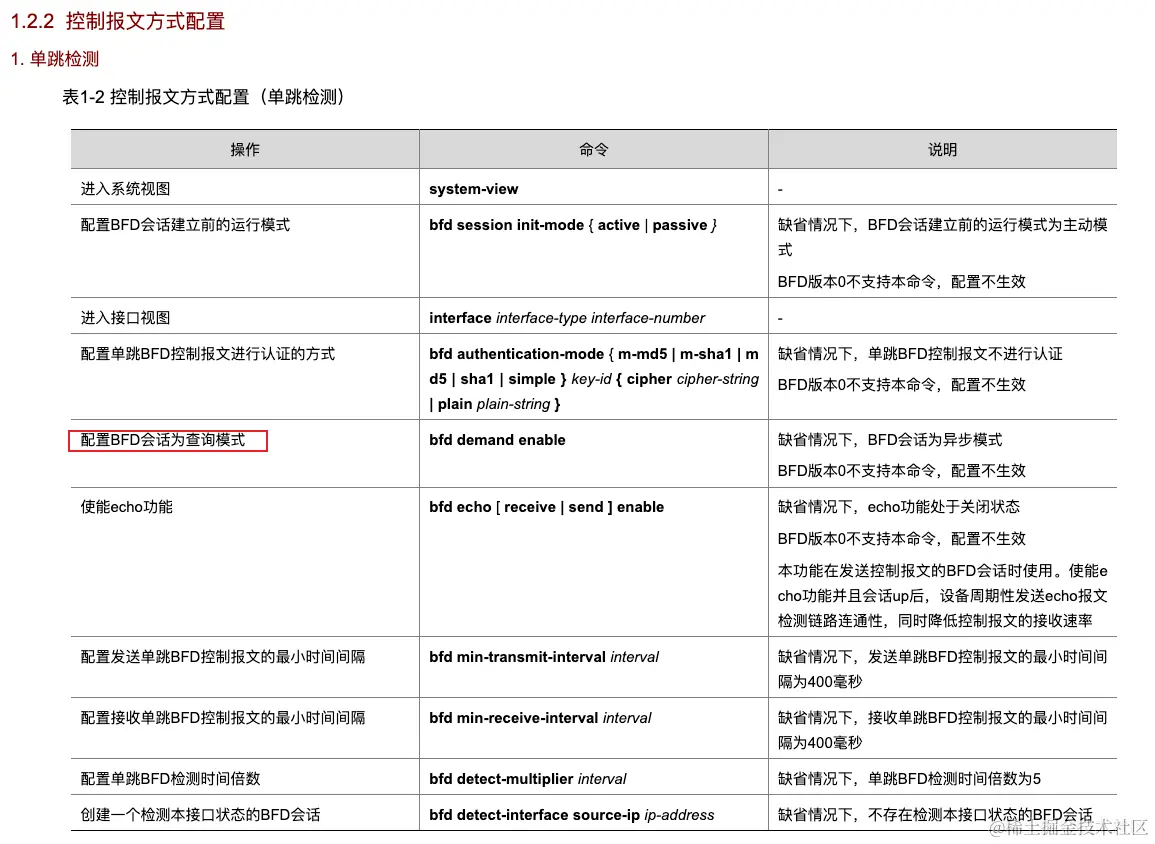Click the text '缺省情况下，不存在检测本接口状态的BFD会话'

935,815
